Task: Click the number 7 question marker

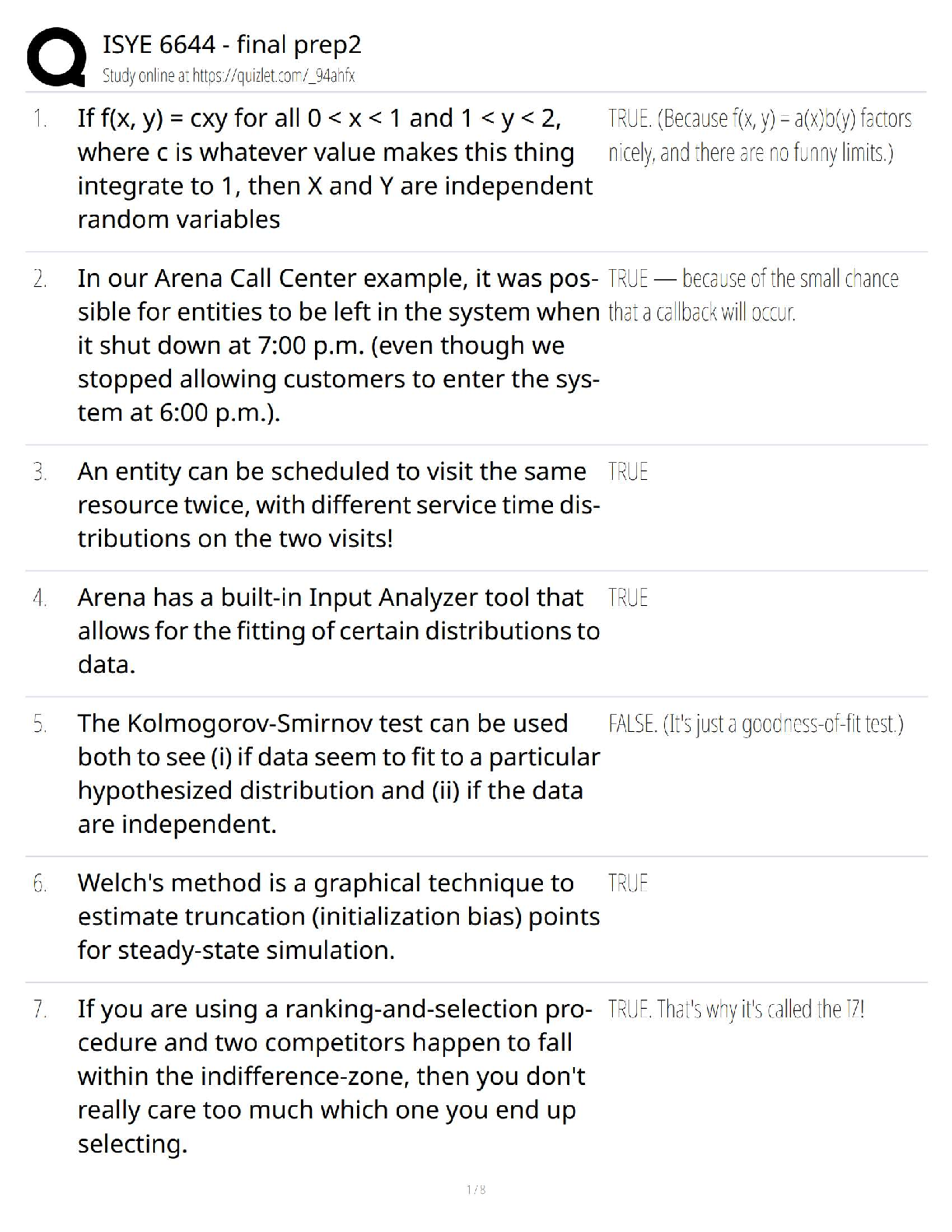Action: pyautogui.click(x=40, y=1010)
